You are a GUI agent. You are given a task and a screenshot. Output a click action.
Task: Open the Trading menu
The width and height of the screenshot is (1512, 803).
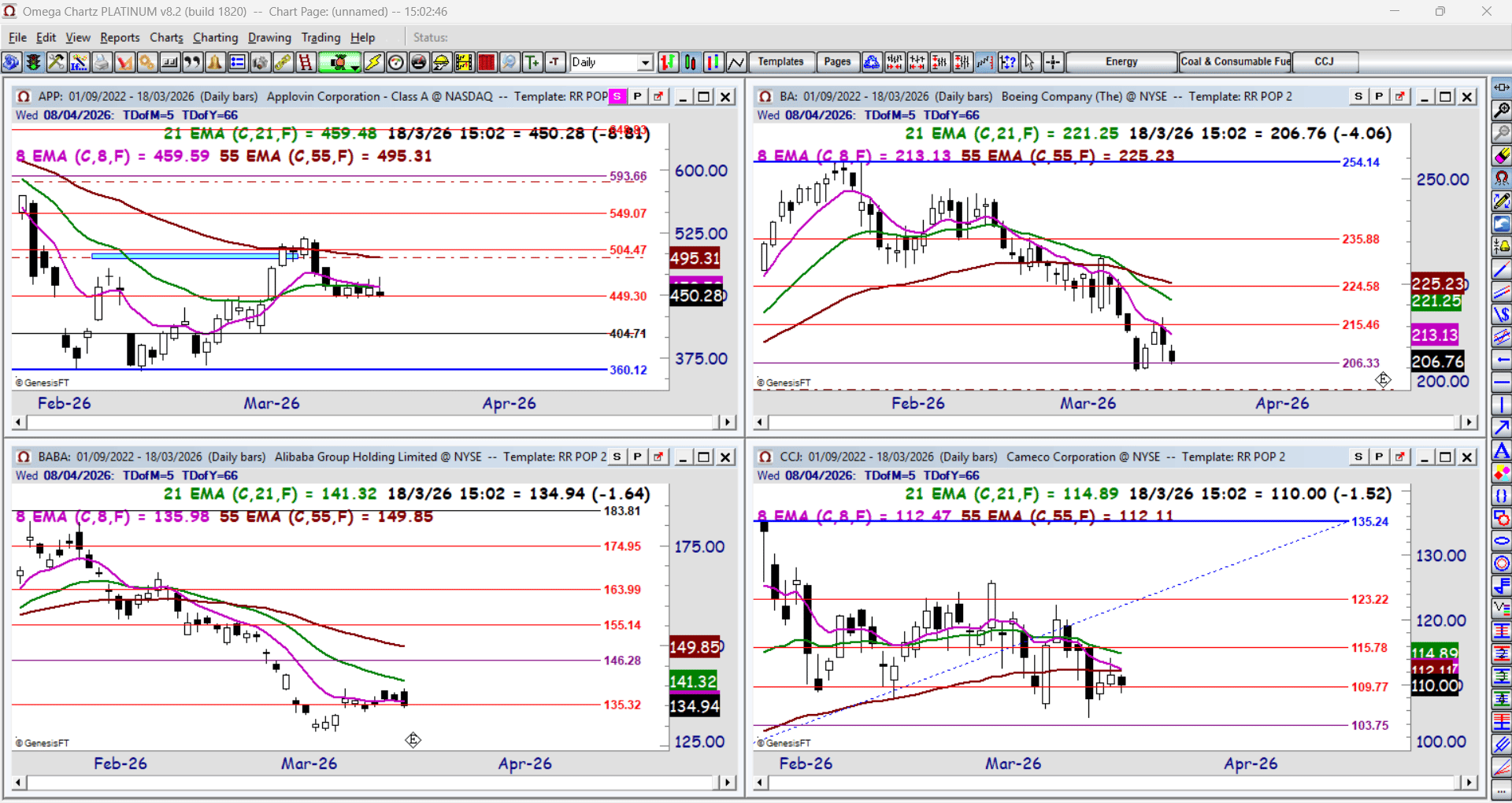(321, 37)
